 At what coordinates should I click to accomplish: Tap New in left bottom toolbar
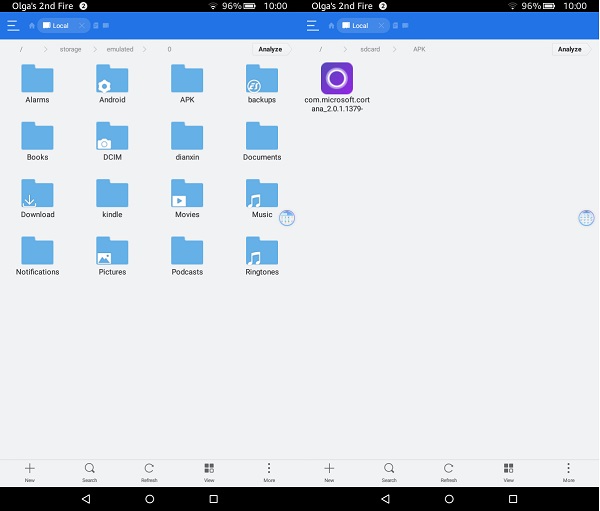30,472
